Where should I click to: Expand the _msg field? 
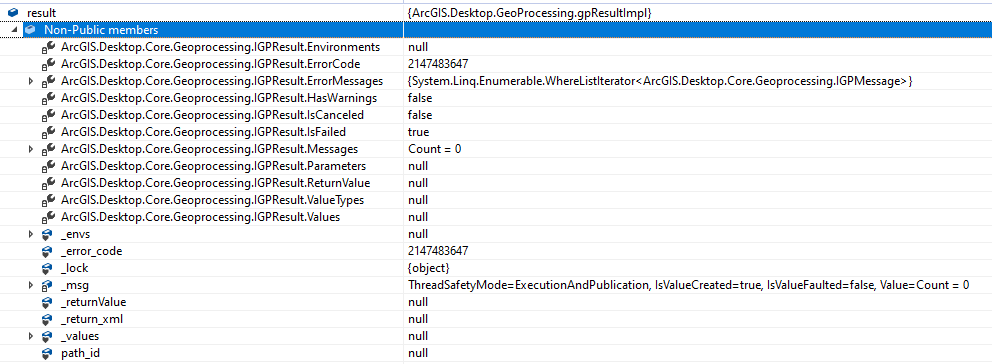(x=30, y=286)
